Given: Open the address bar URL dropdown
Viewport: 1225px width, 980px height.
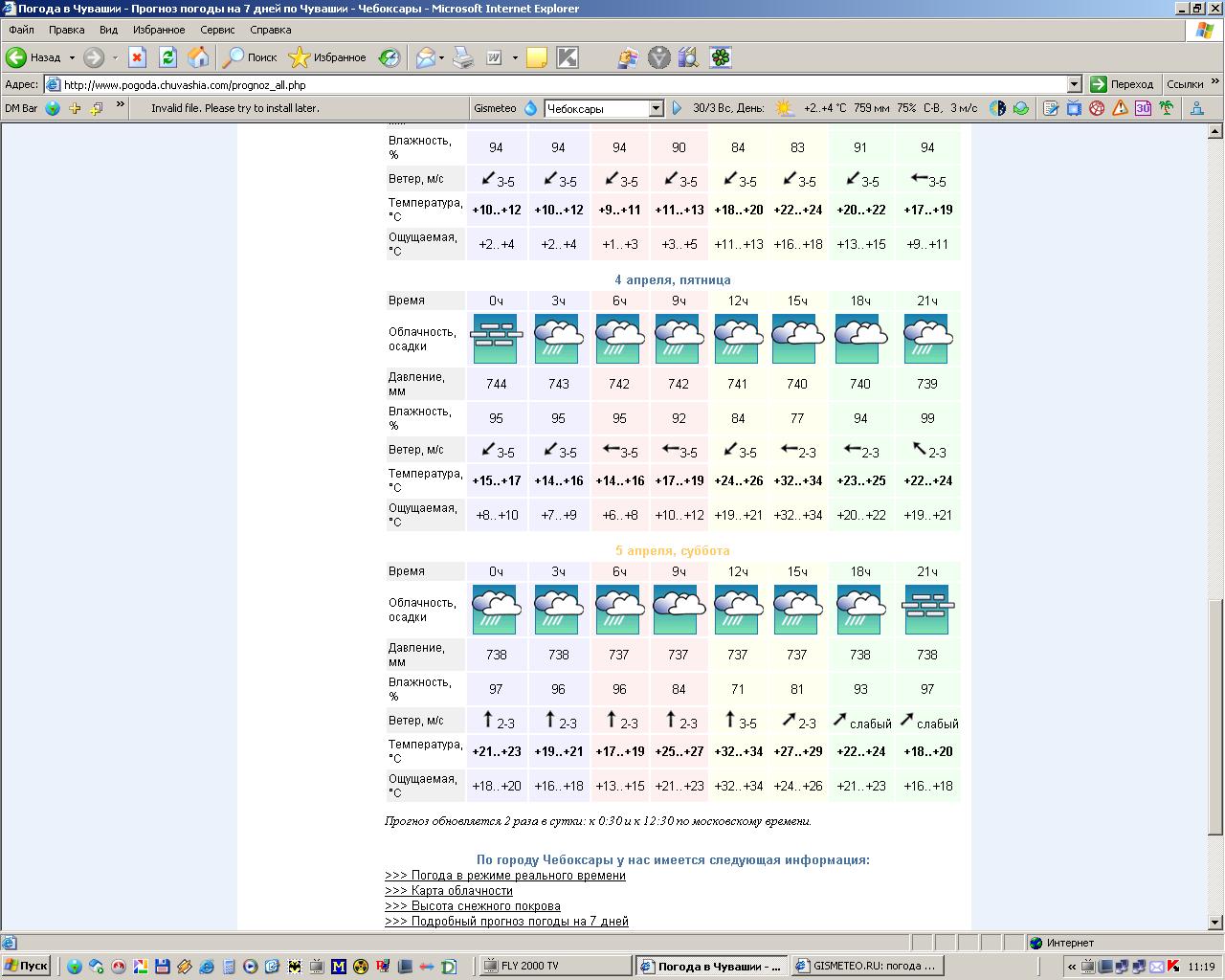Looking at the screenshot, I should point(1074,84).
